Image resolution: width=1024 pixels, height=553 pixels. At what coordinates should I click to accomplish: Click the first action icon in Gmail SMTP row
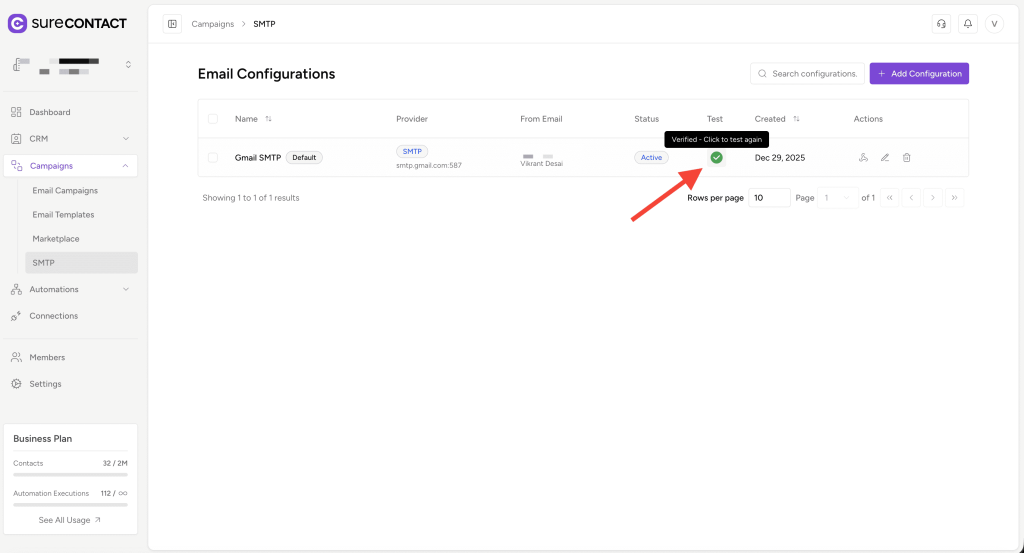863,158
